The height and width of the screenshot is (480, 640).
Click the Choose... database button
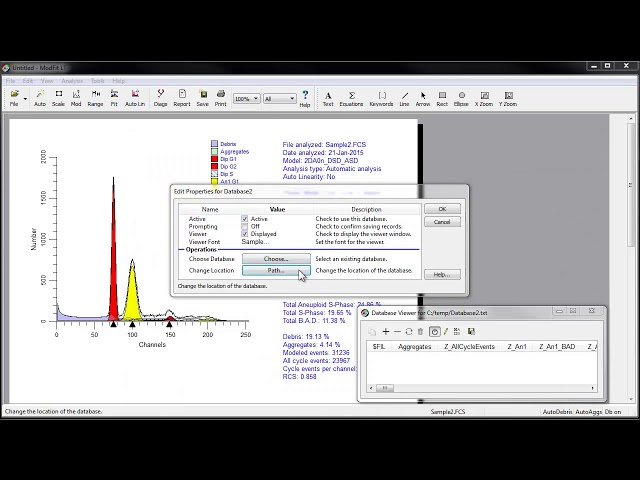[x=276, y=259]
